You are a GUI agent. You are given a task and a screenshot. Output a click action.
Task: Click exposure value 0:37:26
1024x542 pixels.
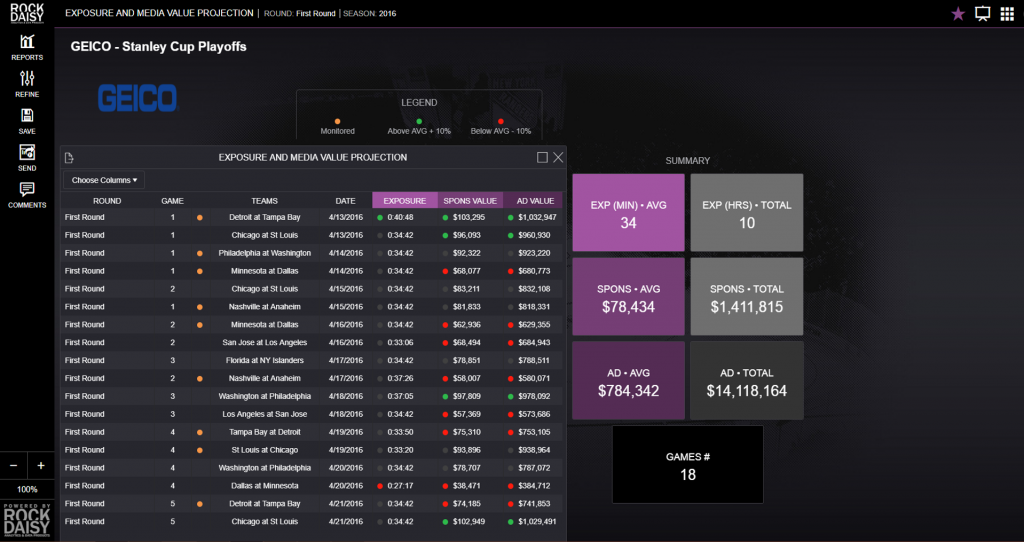400,378
